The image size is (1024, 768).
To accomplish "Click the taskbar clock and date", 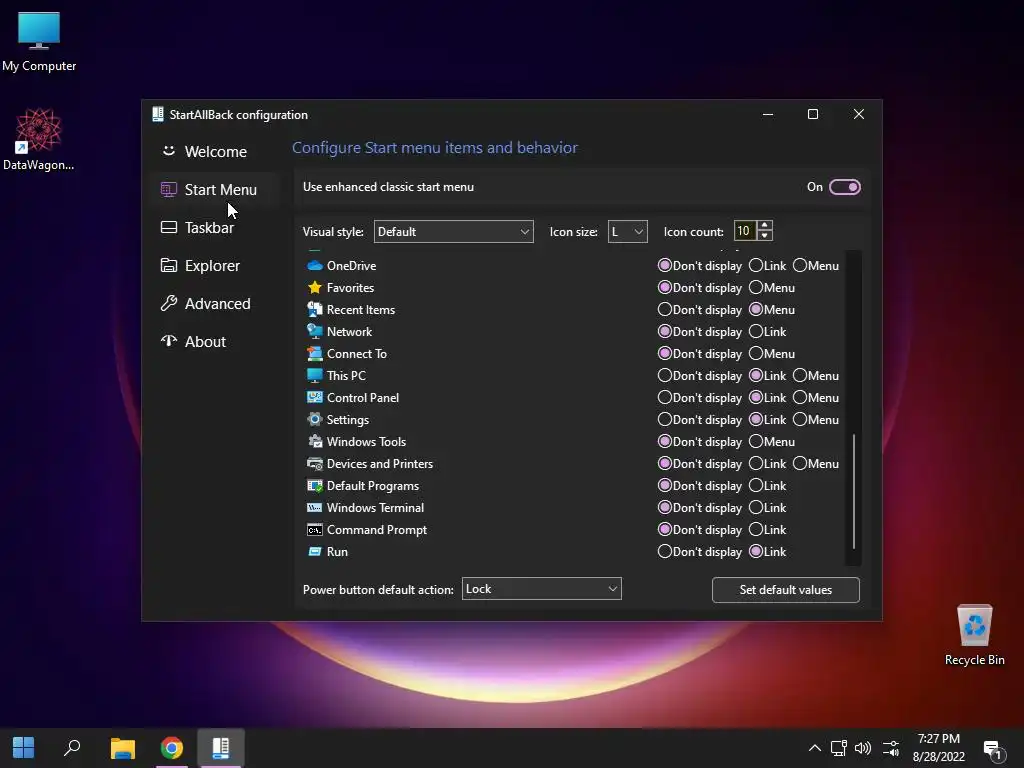I will tap(938, 748).
